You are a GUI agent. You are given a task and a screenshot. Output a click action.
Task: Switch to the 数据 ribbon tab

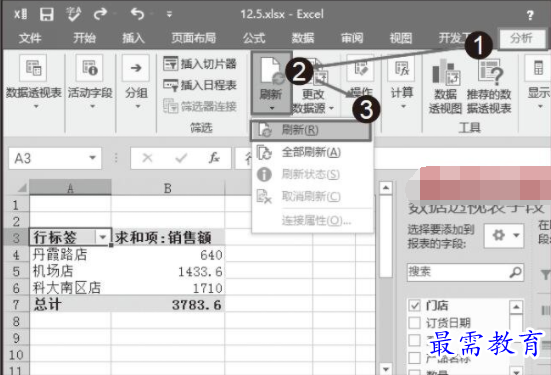(303, 38)
